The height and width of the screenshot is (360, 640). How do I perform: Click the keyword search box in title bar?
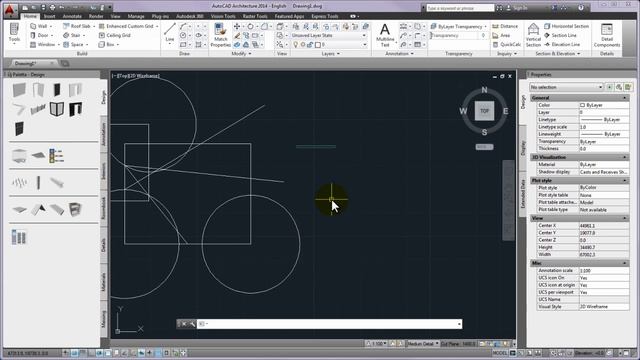460,8
